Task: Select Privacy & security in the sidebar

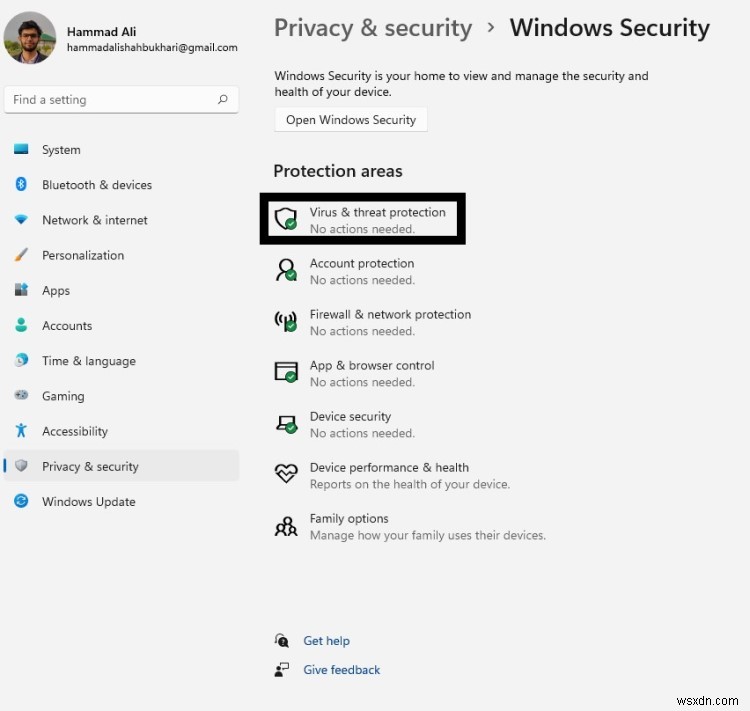Action: (121, 466)
